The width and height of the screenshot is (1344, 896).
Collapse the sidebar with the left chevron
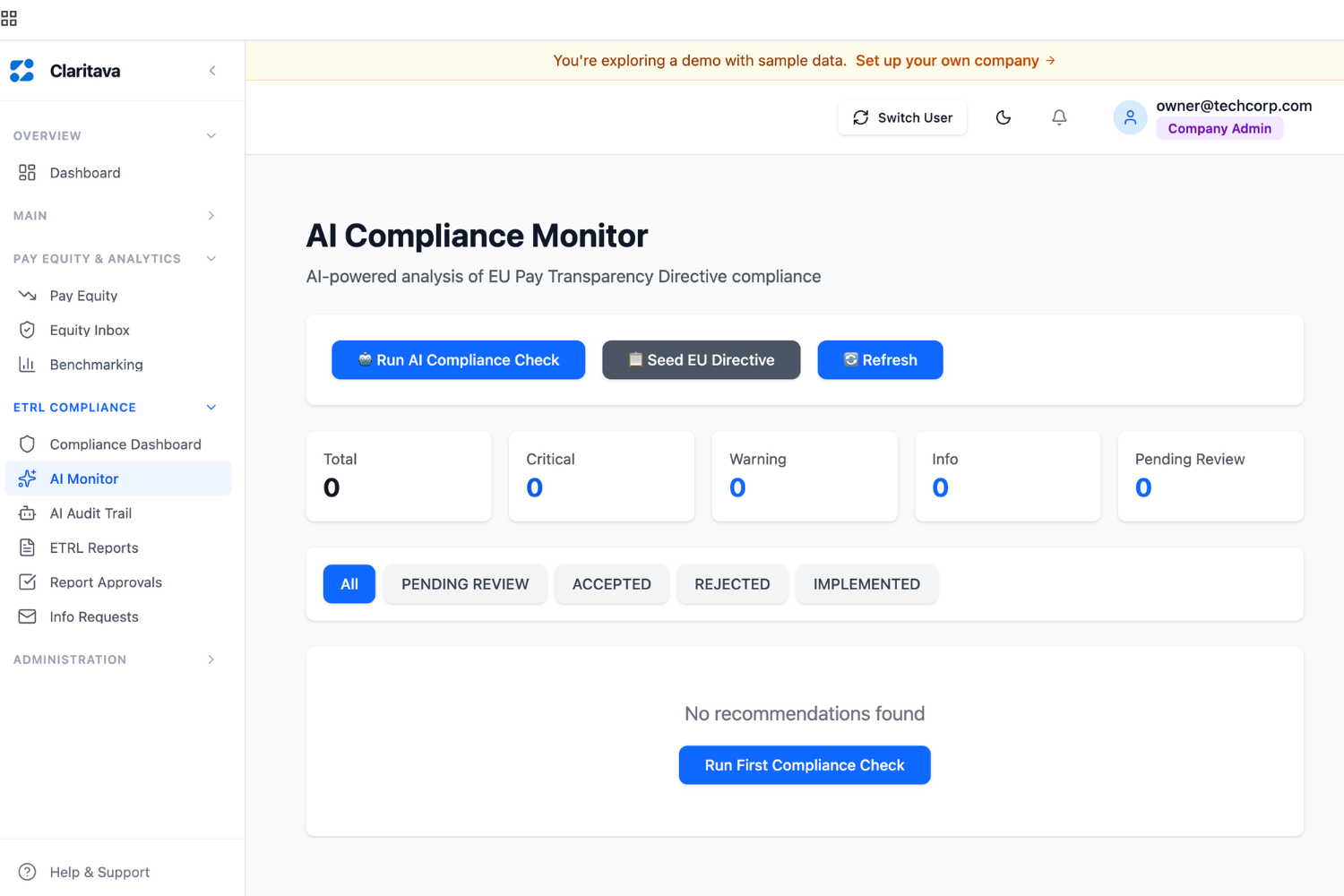click(212, 71)
